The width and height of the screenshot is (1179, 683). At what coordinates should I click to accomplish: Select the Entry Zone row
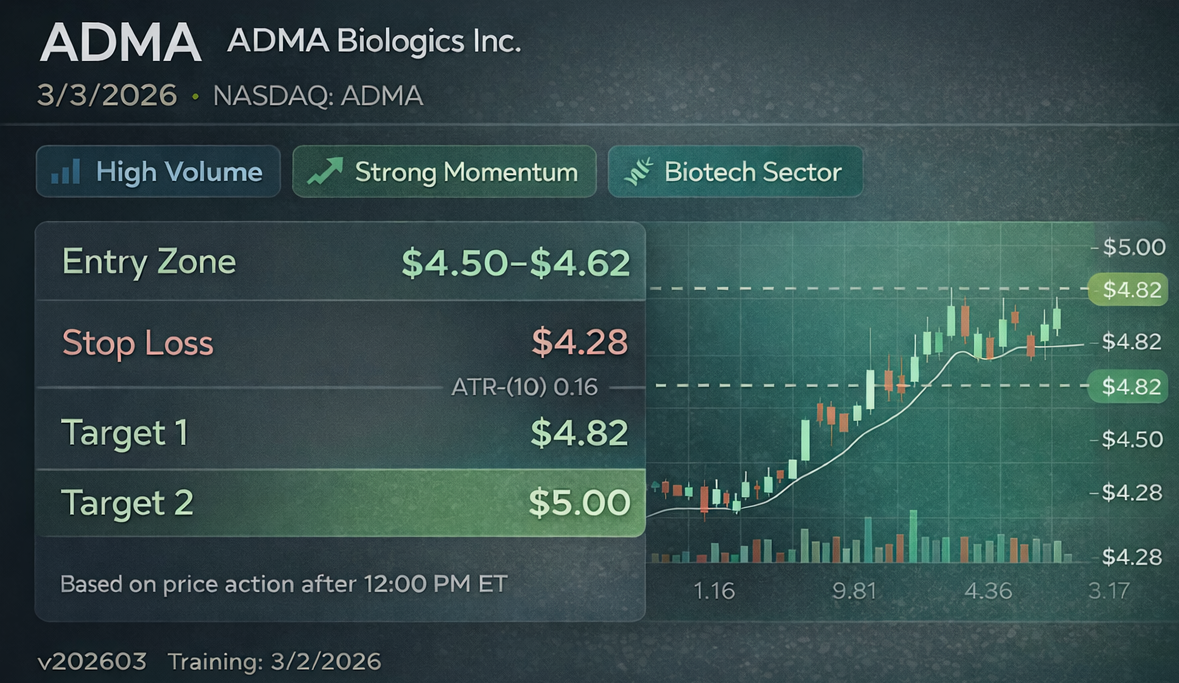340,262
